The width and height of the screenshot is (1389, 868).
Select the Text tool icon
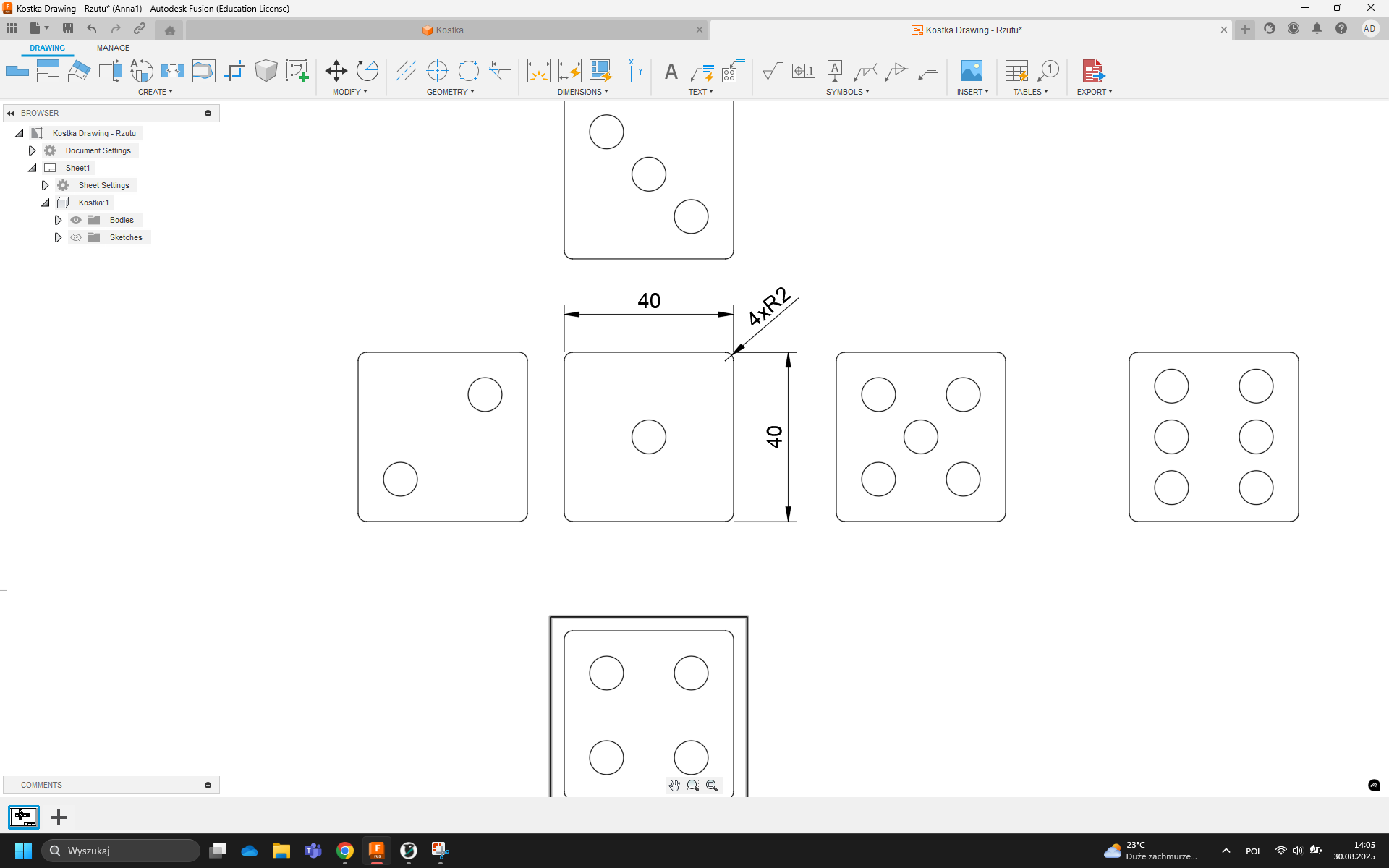[x=671, y=71]
